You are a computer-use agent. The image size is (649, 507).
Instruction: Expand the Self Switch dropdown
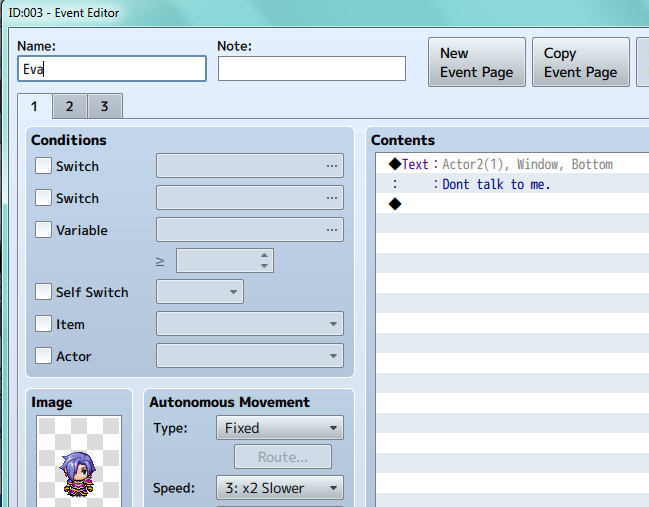[200, 291]
